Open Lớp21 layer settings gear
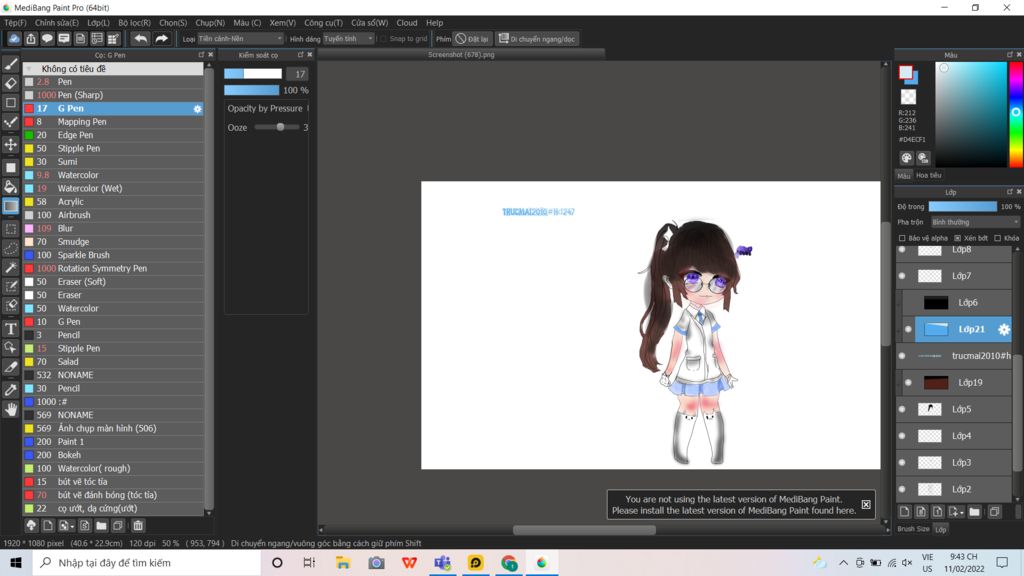The image size is (1024, 576). pyautogui.click(x=1004, y=330)
